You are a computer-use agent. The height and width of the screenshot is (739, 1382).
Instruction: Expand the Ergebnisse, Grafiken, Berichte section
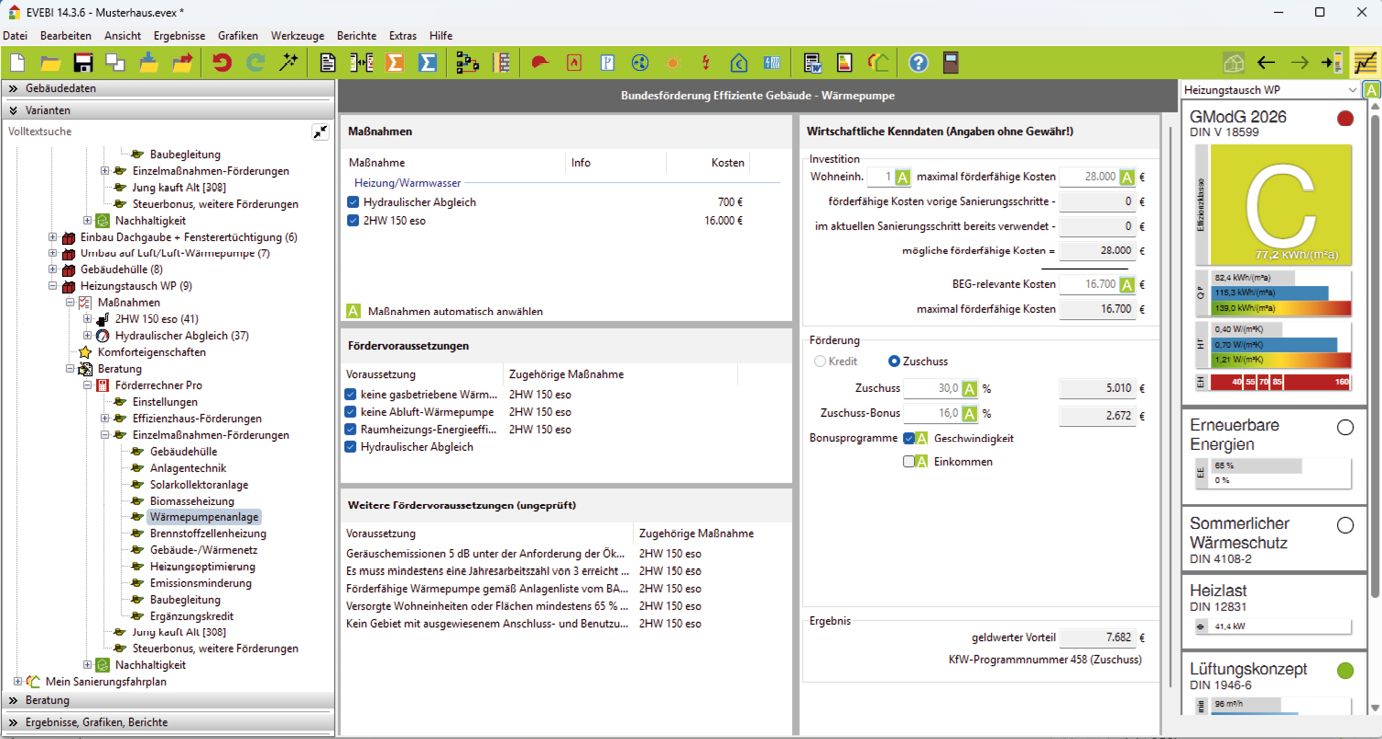coord(168,722)
